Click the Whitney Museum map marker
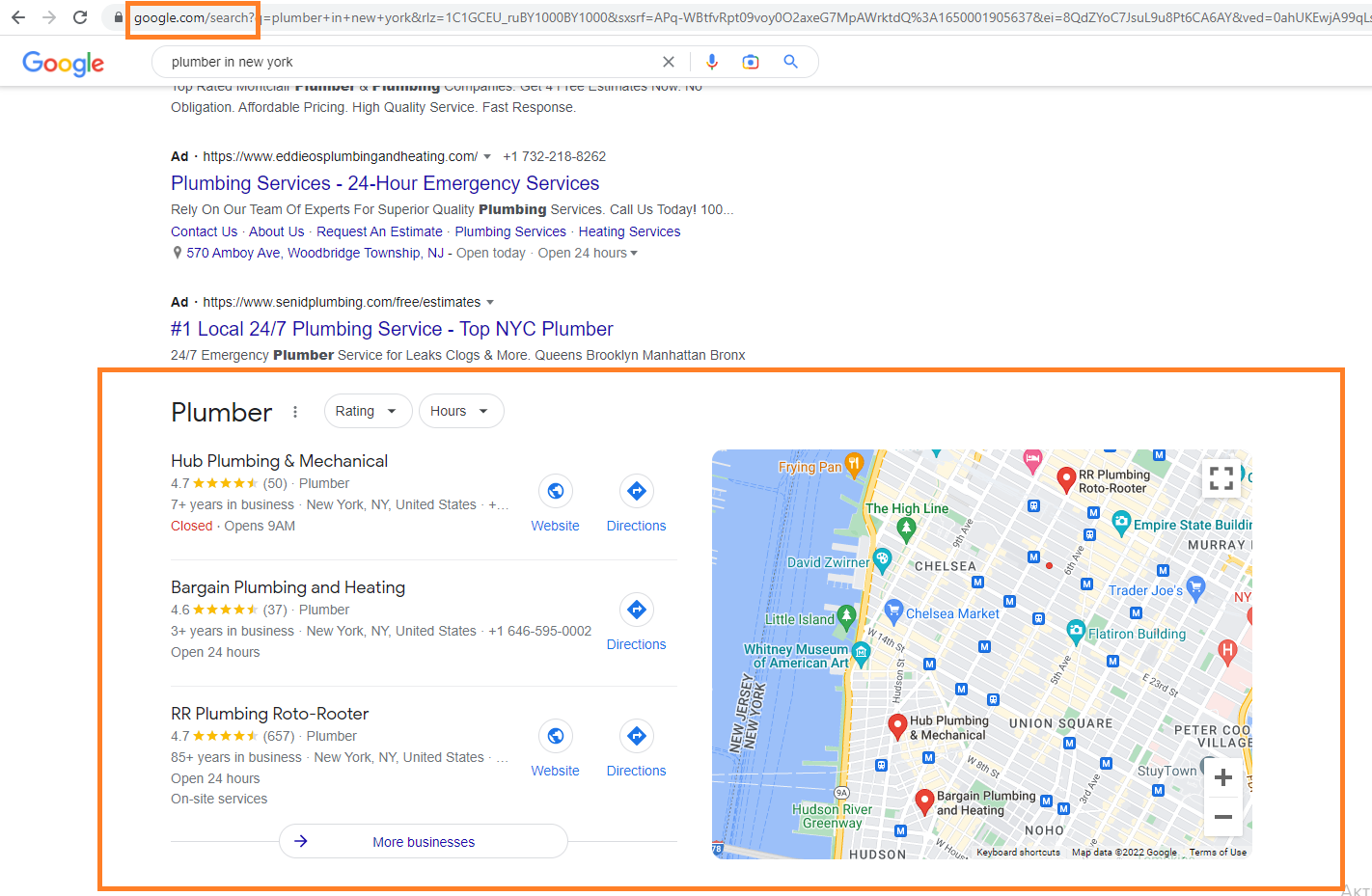This screenshot has height=896, width=1372. point(861,655)
